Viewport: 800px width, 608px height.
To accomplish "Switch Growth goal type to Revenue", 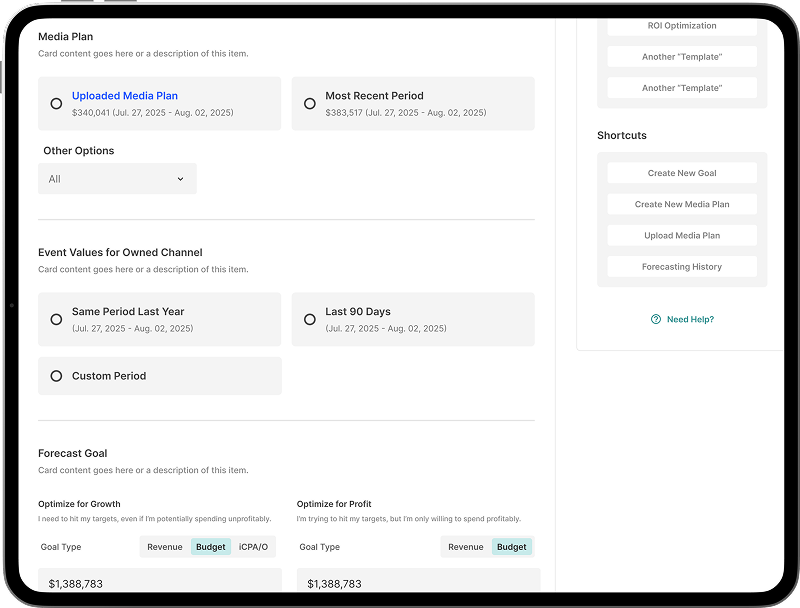I will click(x=165, y=547).
